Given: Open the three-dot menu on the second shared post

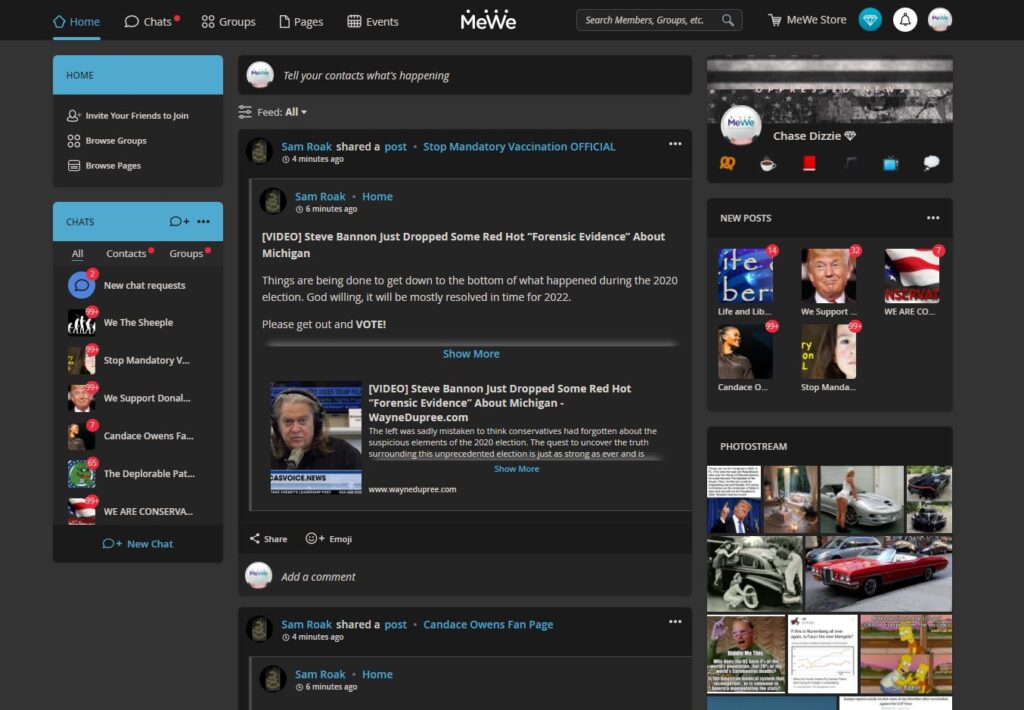Looking at the screenshot, I should pos(675,622).
